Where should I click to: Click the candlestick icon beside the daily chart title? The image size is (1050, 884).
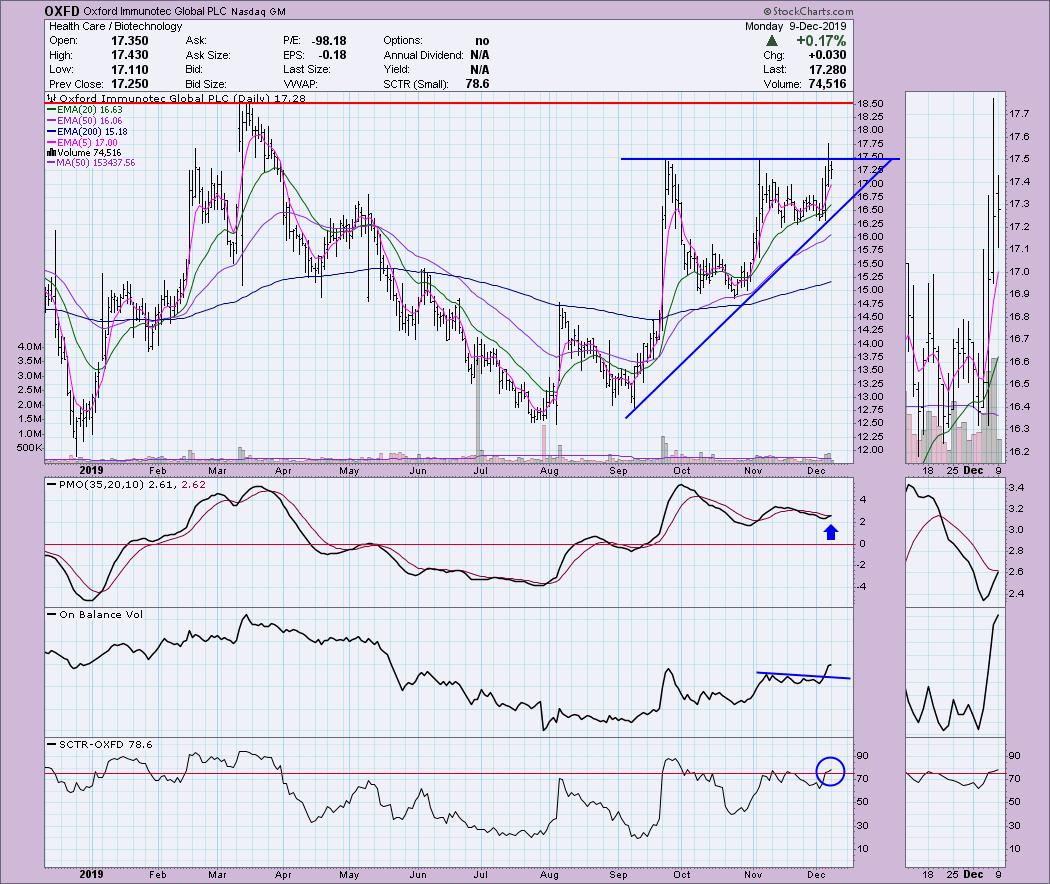(x=52, y=98)
